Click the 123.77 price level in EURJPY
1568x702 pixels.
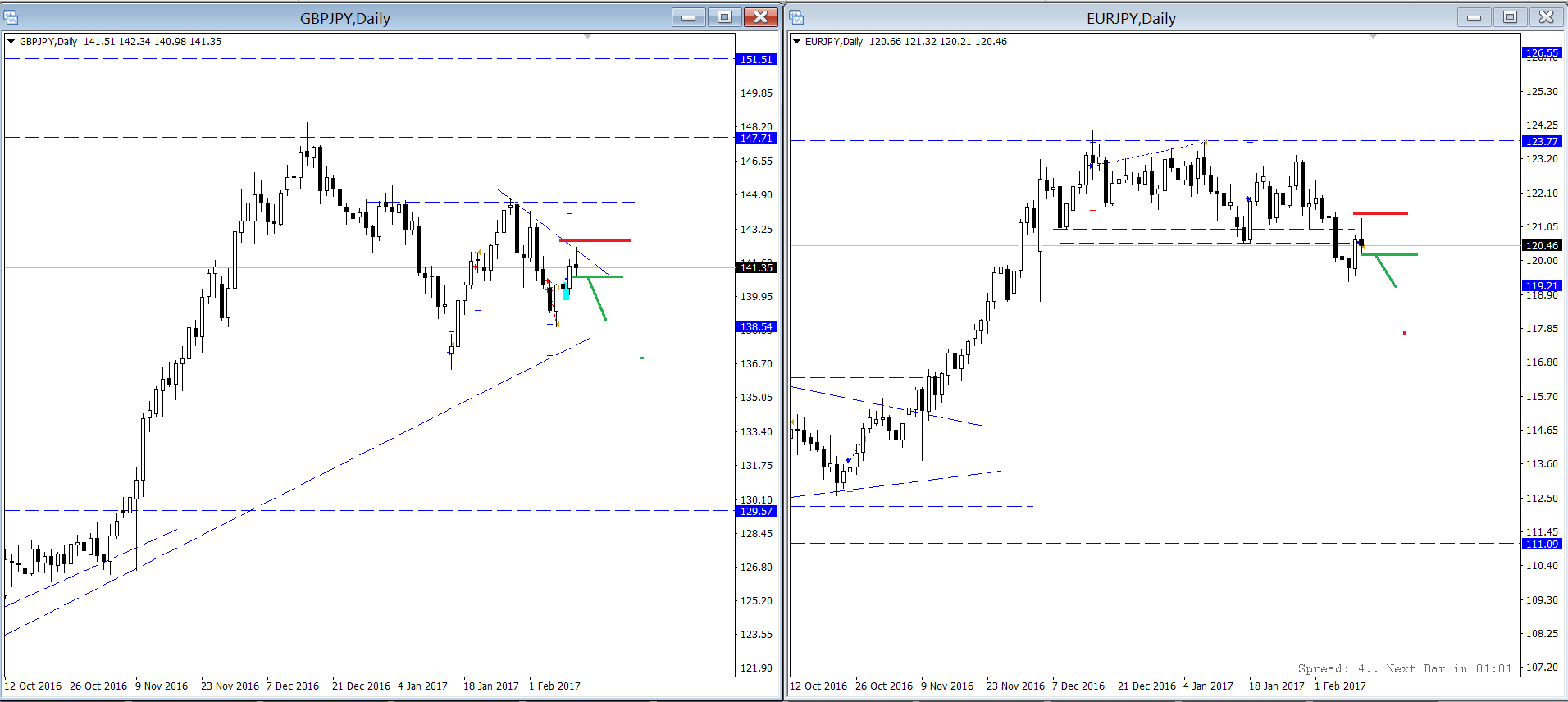[x=1542, y=141]
